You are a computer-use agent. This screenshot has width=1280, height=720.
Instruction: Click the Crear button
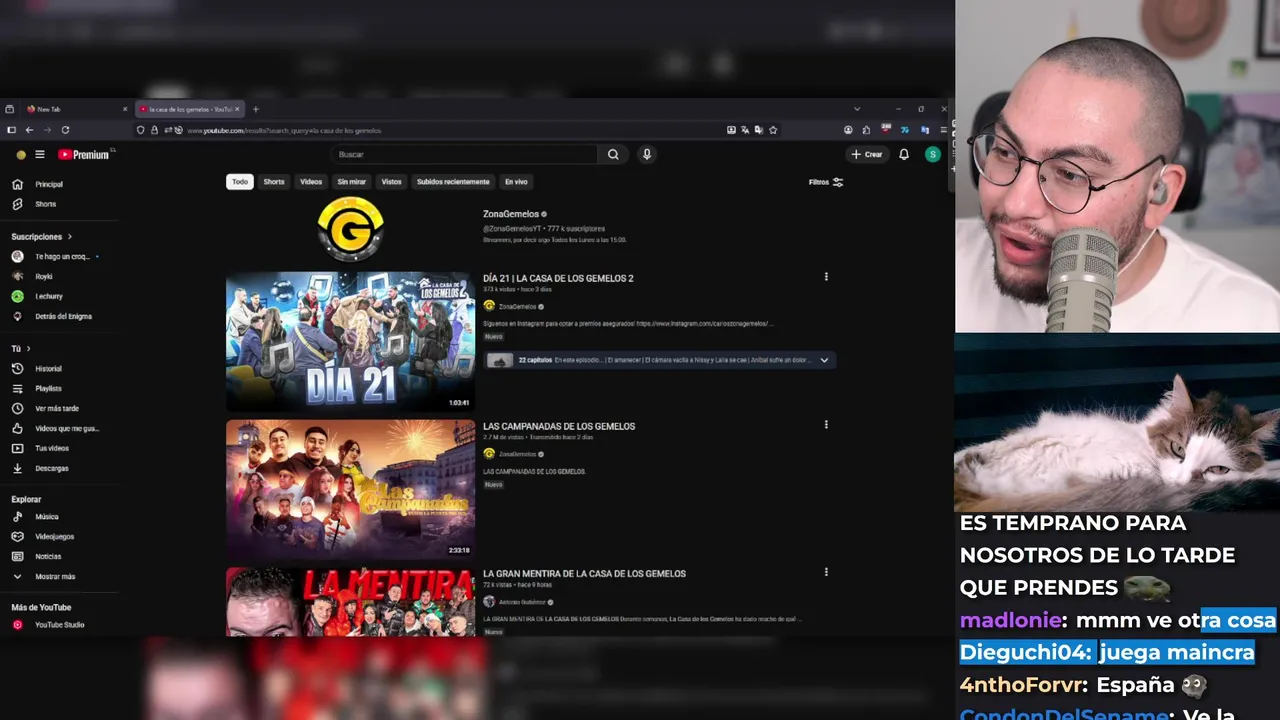(867, 155)
